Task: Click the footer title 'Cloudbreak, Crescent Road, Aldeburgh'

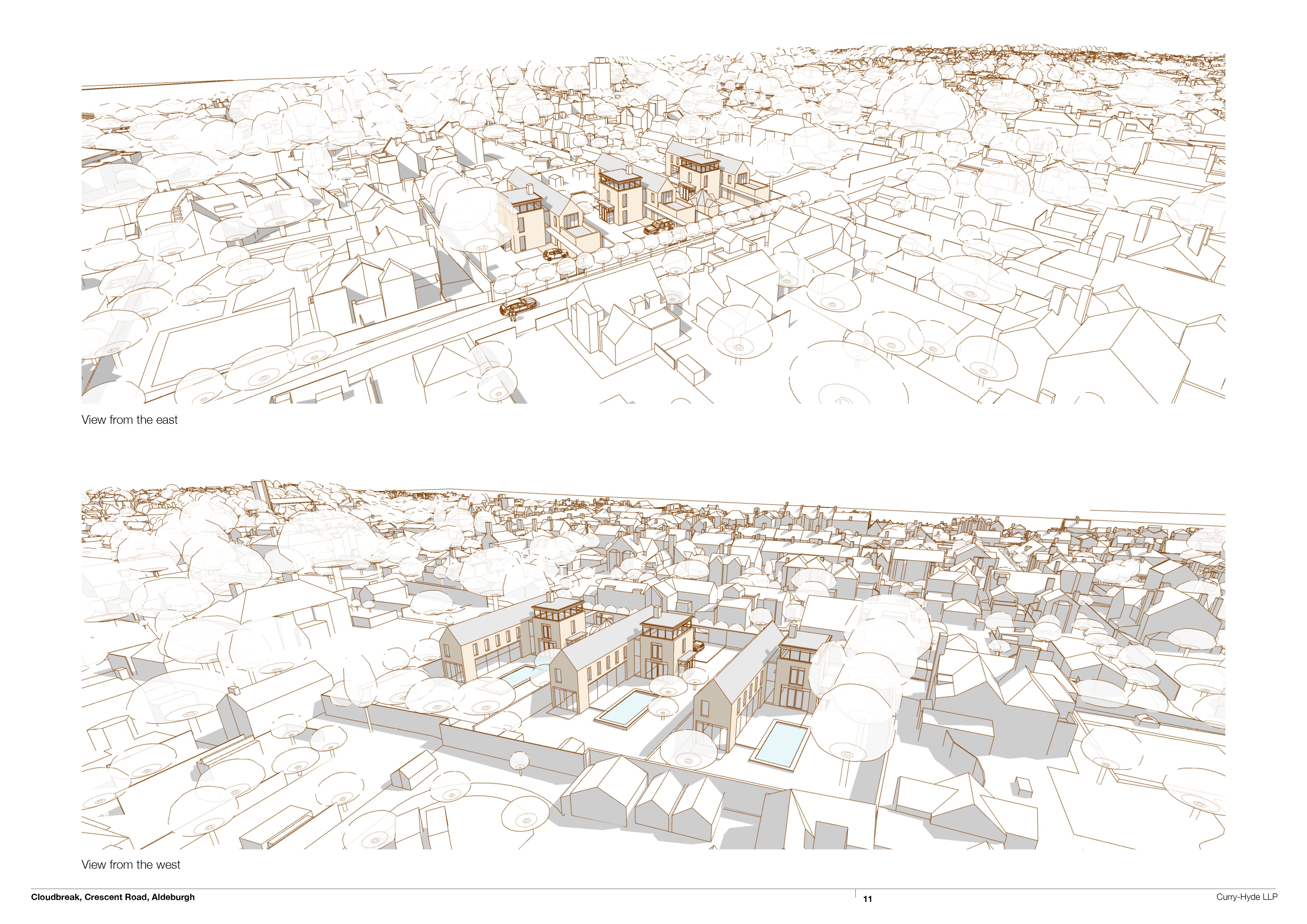Action: (113, 897)
